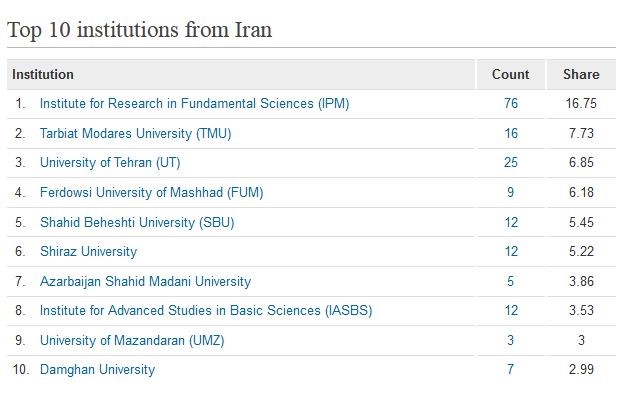The height and width of the screenshot is (398, 629).
Task: Click Azarbaijan Shahid Madani University link
Action: [x=146, y=281]
